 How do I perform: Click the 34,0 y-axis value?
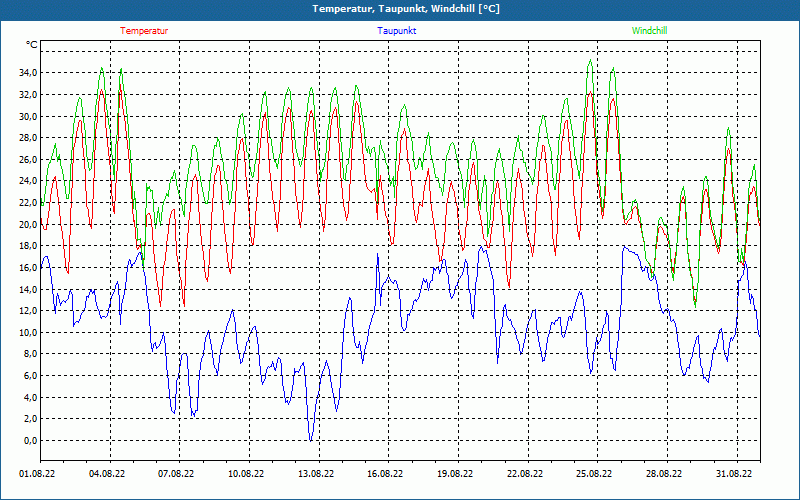click(x=28, y=73)
